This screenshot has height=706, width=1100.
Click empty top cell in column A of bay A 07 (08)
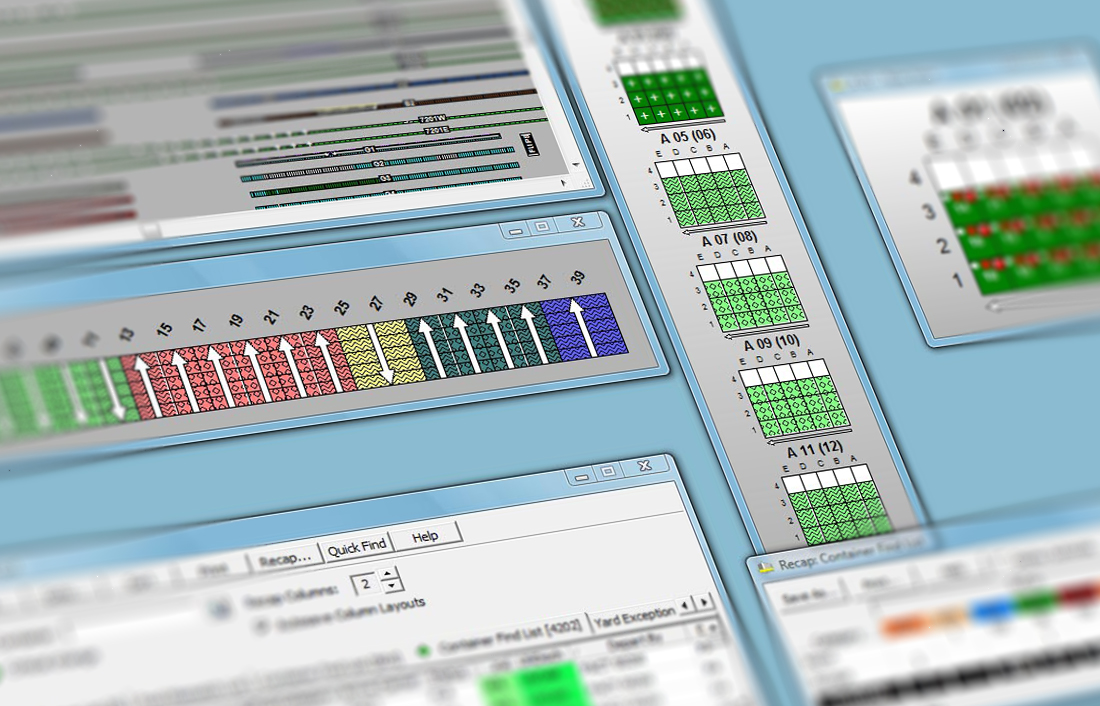tap(774, 265)
